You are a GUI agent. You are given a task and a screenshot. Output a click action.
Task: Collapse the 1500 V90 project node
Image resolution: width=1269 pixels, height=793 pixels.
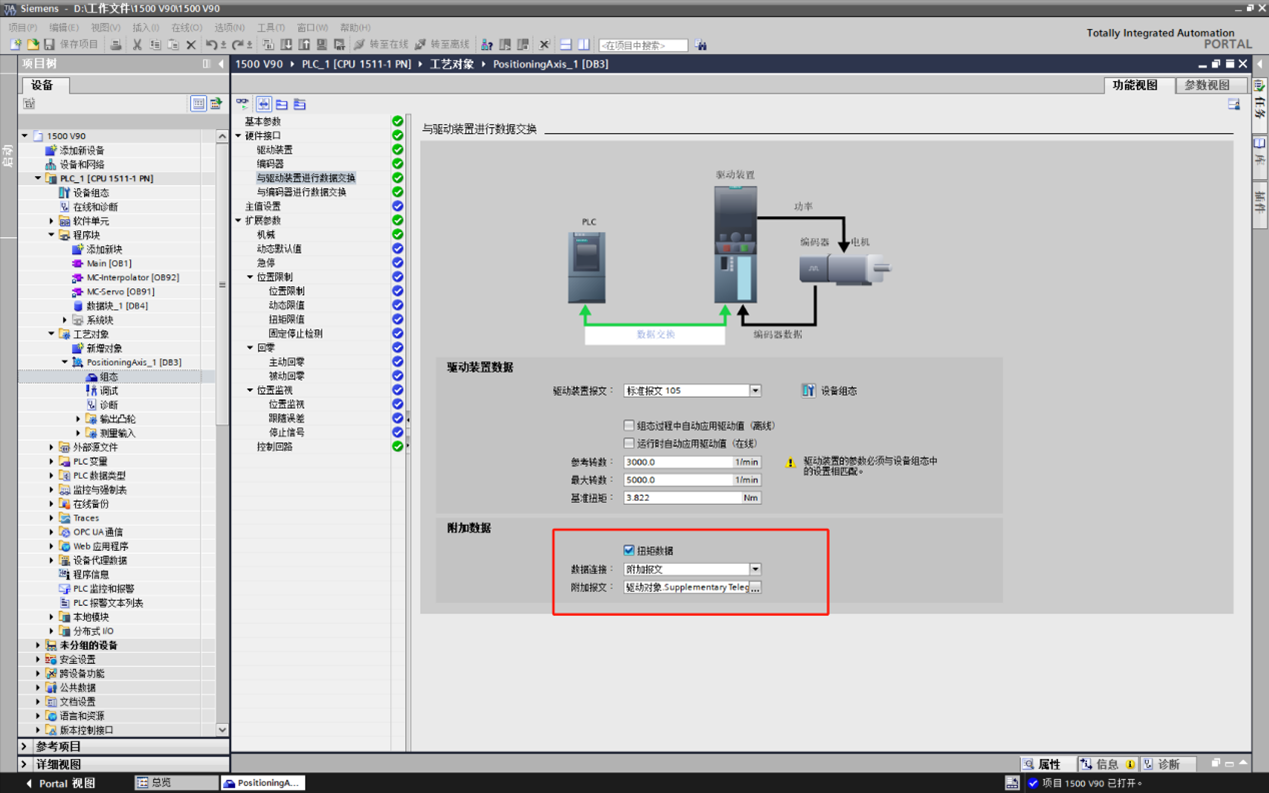click(x=25, y=136)
